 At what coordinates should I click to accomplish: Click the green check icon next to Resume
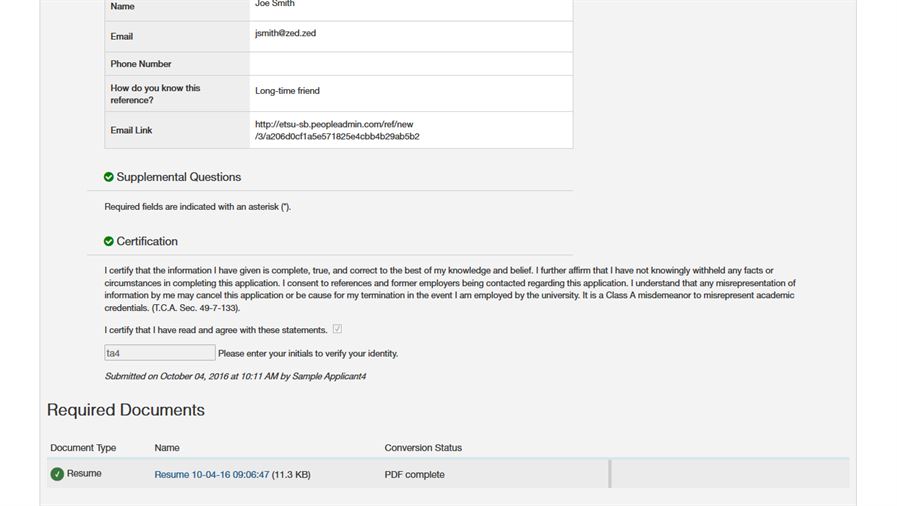click(x=57, y=474)
